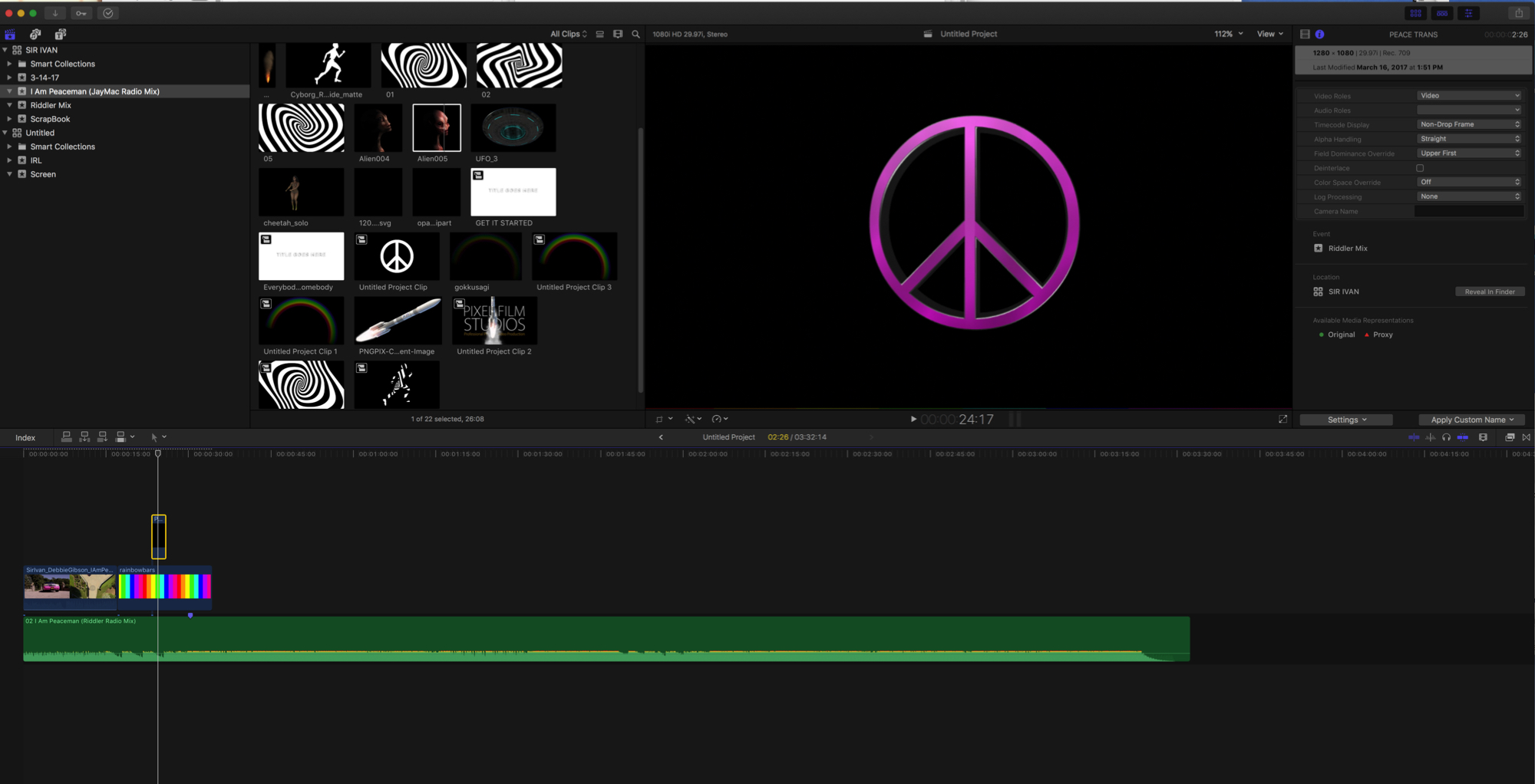This screenshot has width=1535, height=784.
Task: Collapse the SIR IVAN library
Action: point(5,50)
